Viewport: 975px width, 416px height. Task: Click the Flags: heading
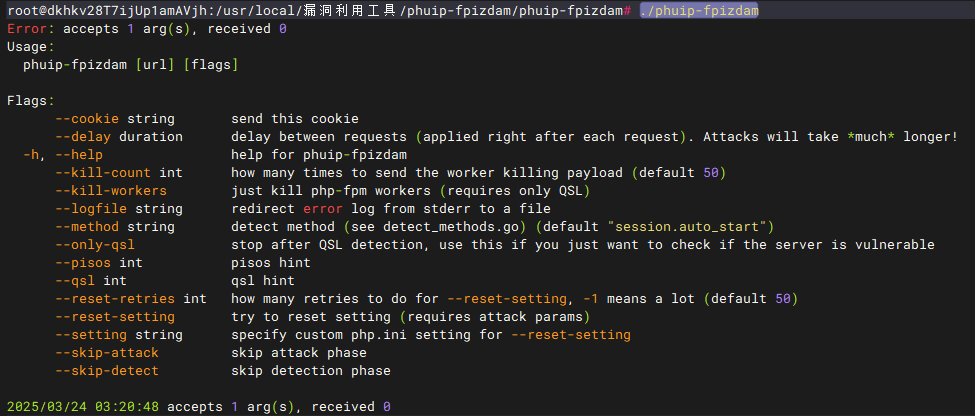(31, 100)
